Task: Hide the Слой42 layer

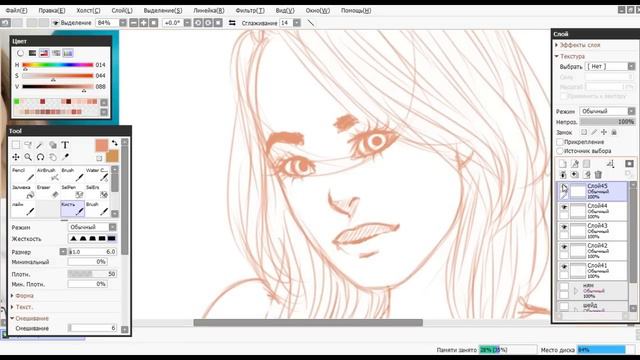Action: (x=564, y=247)
